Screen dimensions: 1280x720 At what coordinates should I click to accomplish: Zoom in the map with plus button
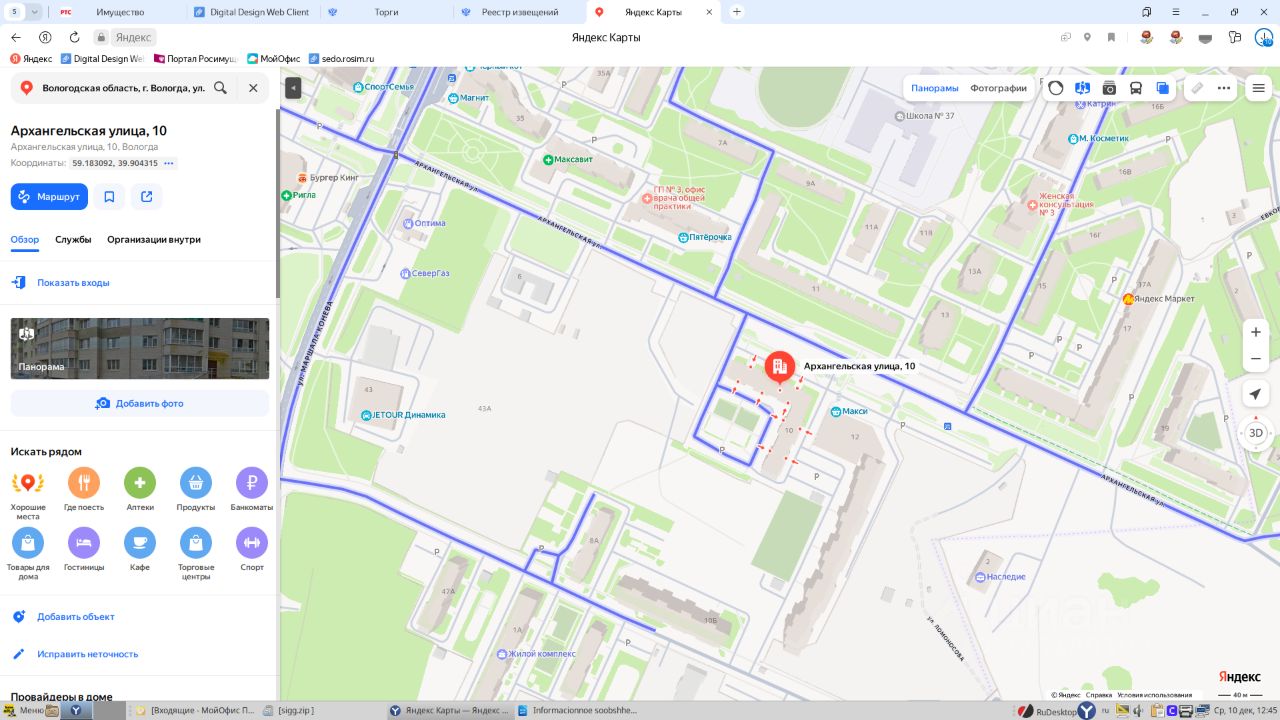pos(1256,332)
